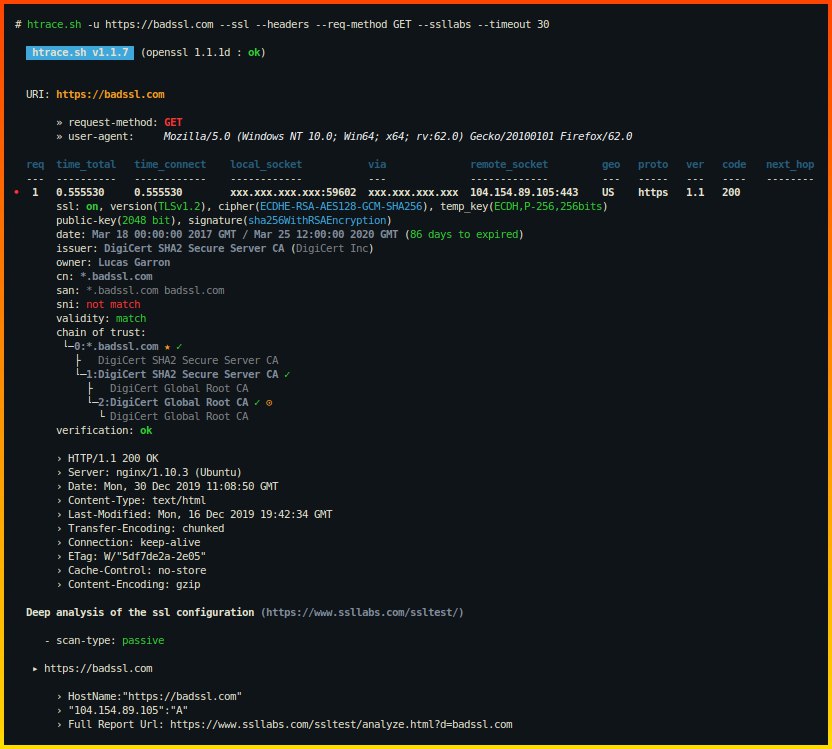Click the green openssl 'ok' status
Image resolution: width=832 pixels, height=749 pixels.
(x=254, y=53)
